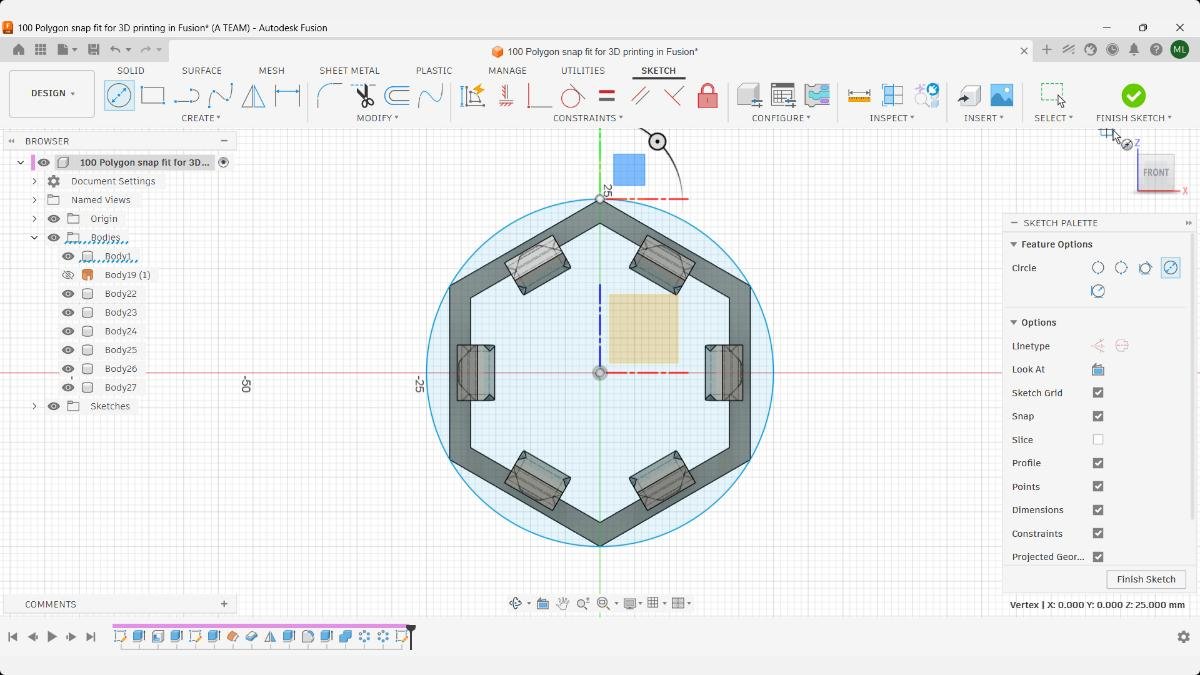
Task: Open the Data Panel grid icon
Action: coord(41,50)
